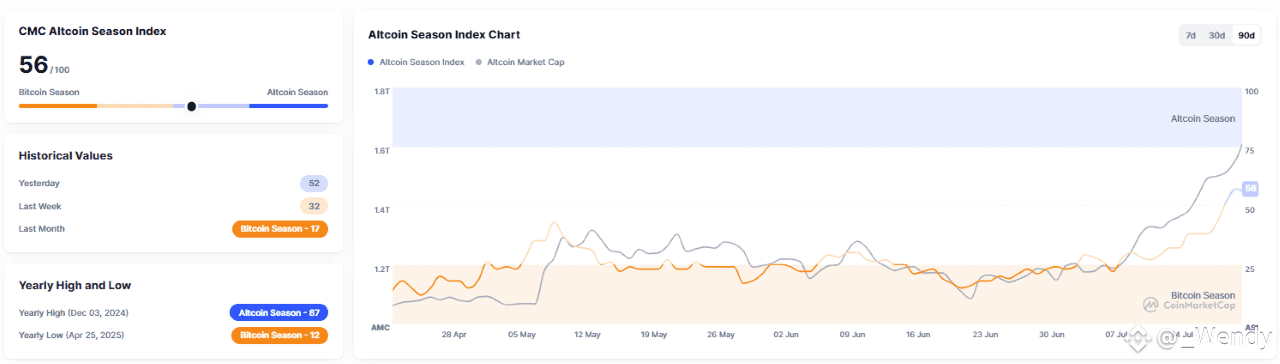This screenshot has height=364, width=1280.
Task: Click the Last Week value badge 32
Action: tap(314, 206)
